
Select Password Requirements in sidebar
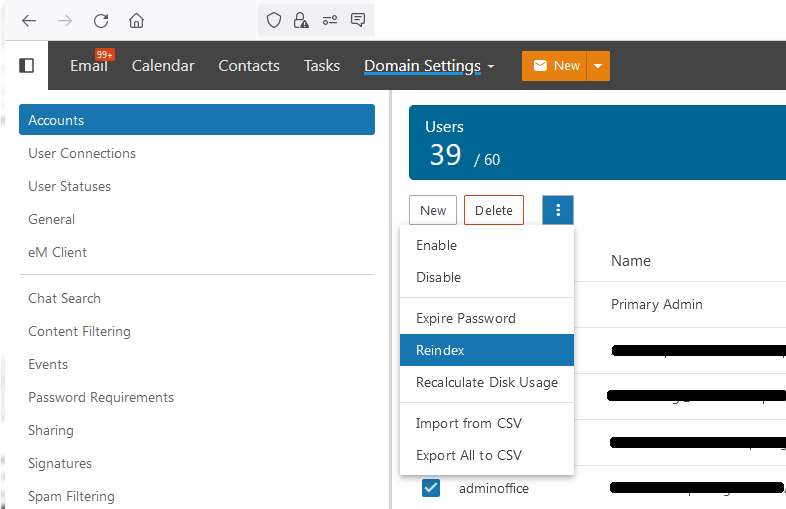(101, 397)
